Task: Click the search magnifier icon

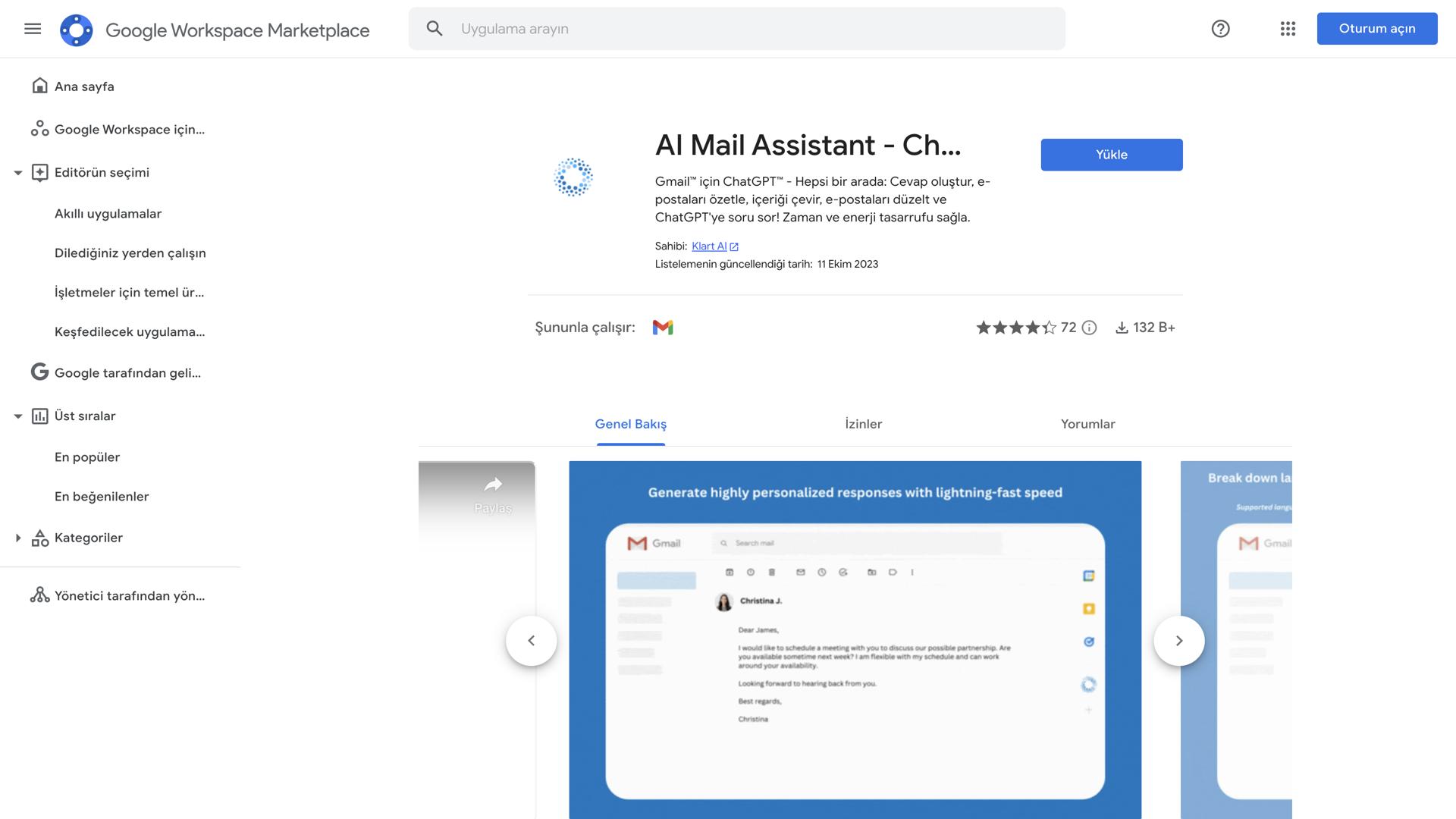Action: pos(435,28)
